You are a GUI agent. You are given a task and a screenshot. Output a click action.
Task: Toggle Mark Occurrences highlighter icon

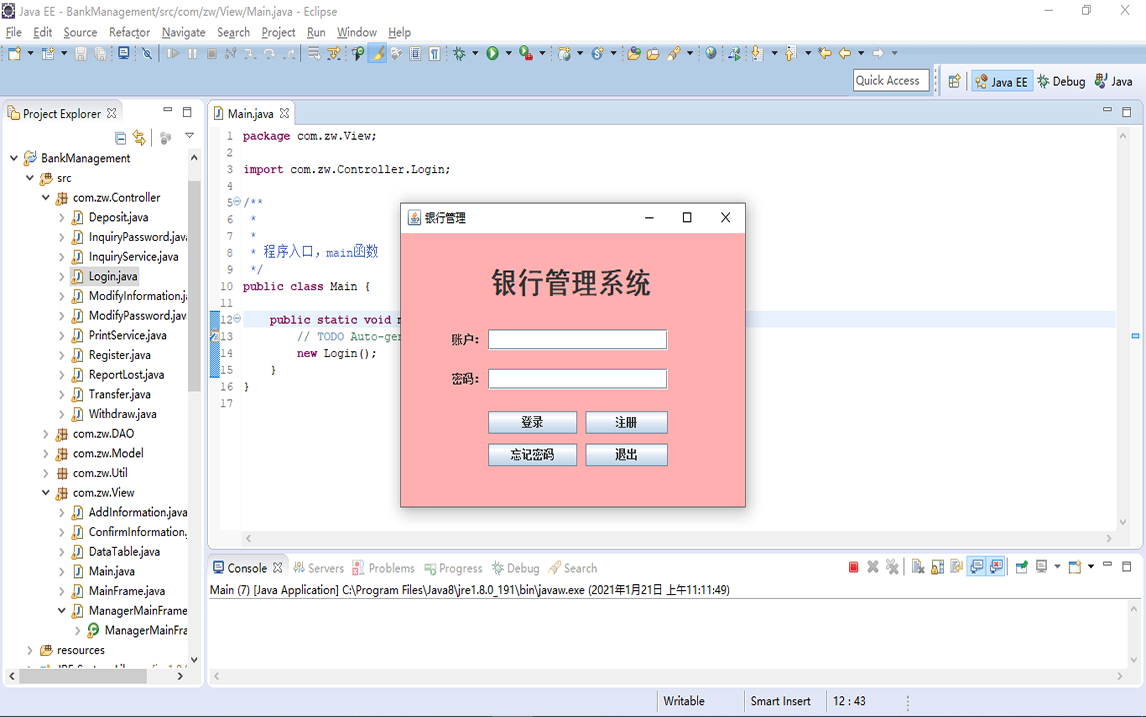[x=377, y=53]
